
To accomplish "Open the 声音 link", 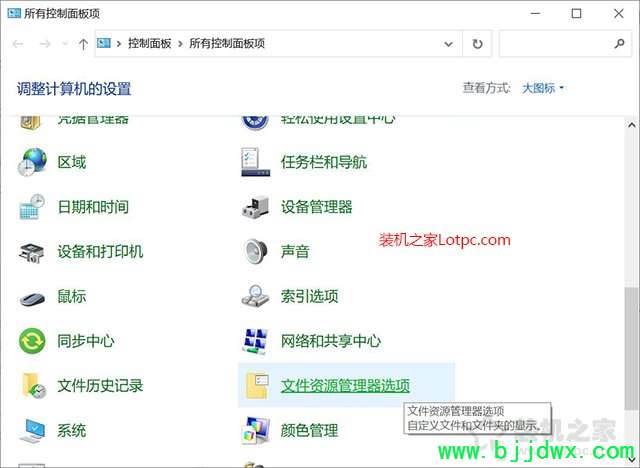I will [295, 251].
